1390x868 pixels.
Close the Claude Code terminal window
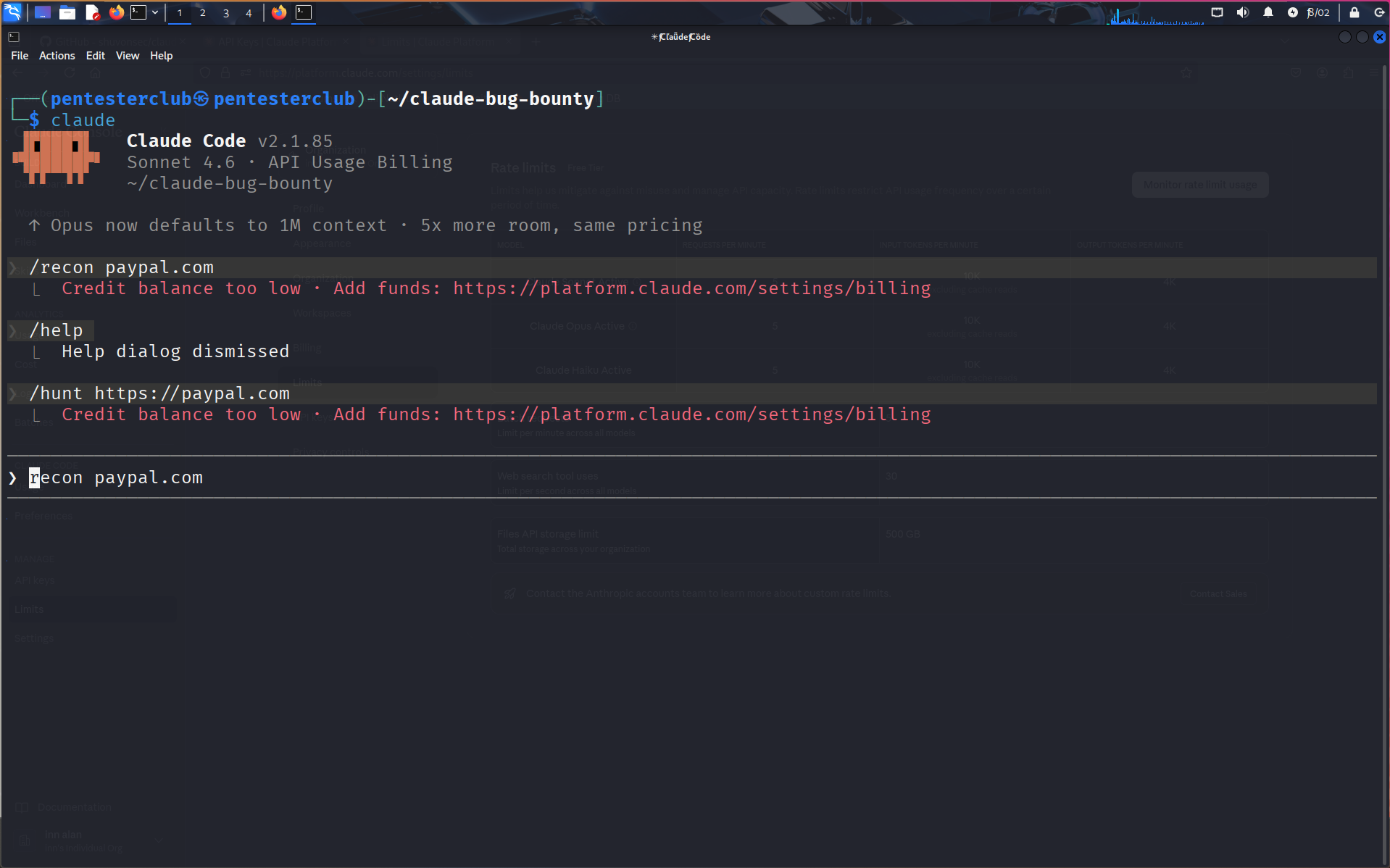(1379, 37)
